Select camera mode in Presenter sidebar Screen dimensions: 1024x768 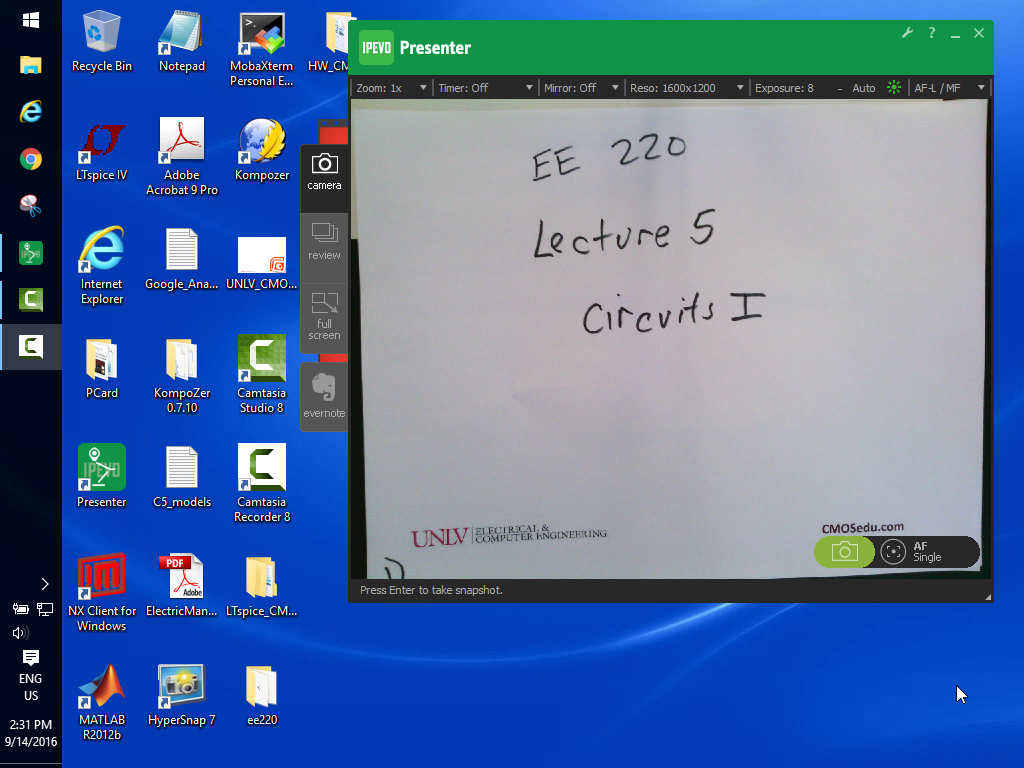tap(324, 172)
